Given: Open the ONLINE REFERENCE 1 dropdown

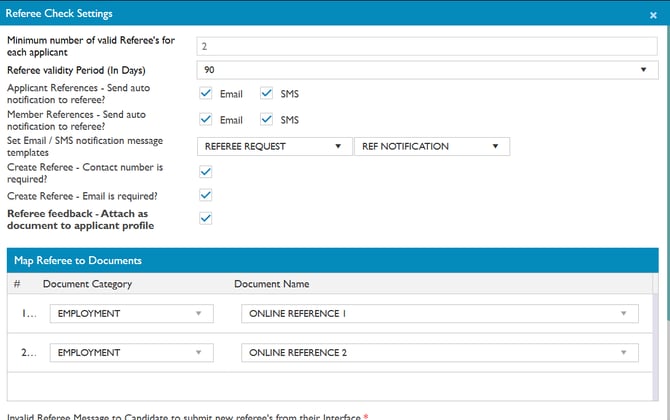Looking at the screenshot, I should tap(440, 313).
